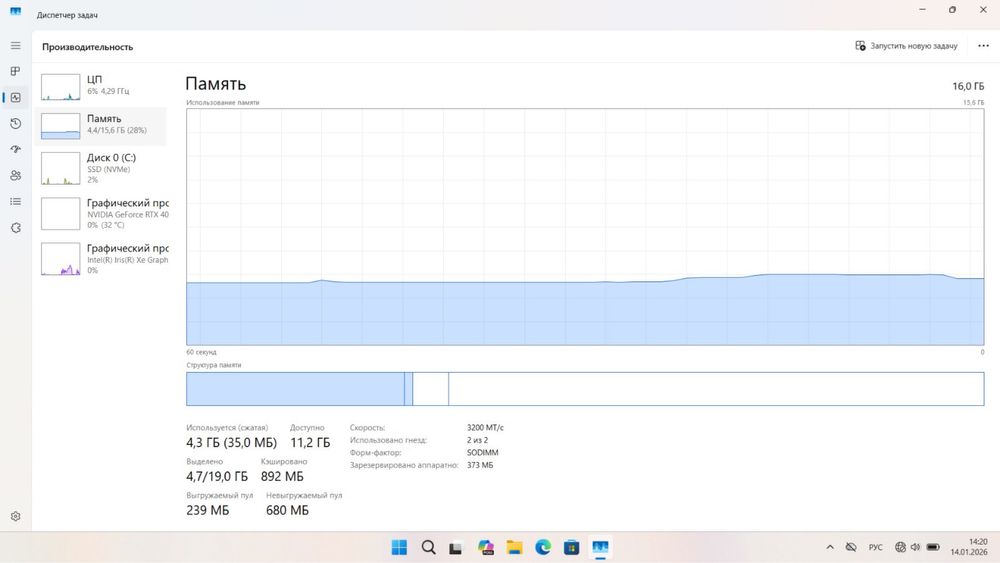Open the three-dots more options menu

(x=983, y=46)
